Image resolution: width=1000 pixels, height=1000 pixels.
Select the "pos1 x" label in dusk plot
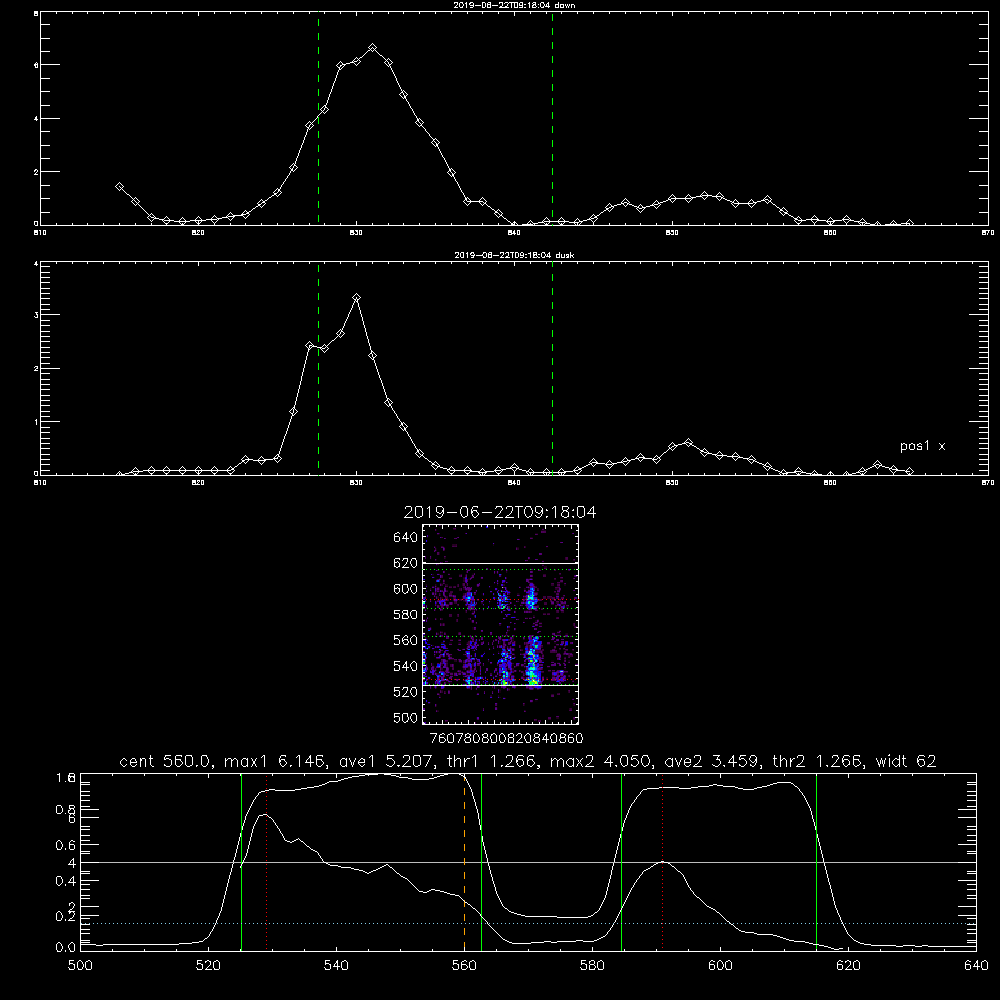point(922,446)
